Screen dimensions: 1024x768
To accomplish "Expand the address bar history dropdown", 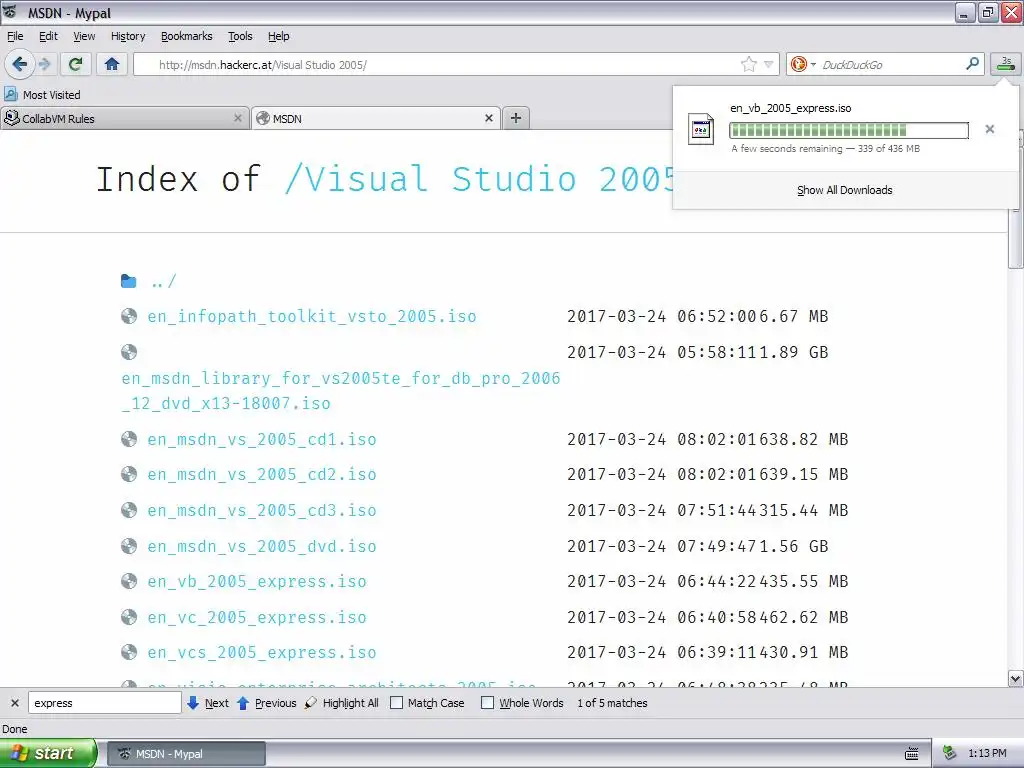I will tap(769, 64).
